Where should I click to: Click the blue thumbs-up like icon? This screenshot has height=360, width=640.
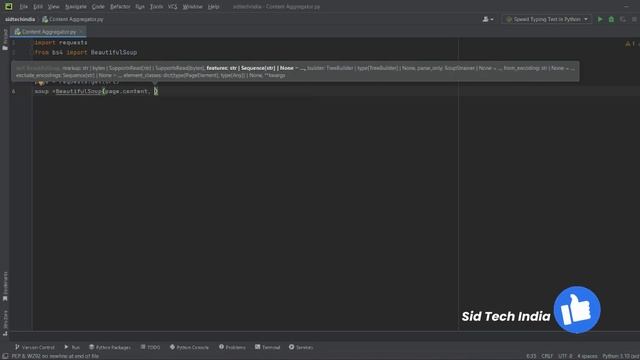coord(577,309)
